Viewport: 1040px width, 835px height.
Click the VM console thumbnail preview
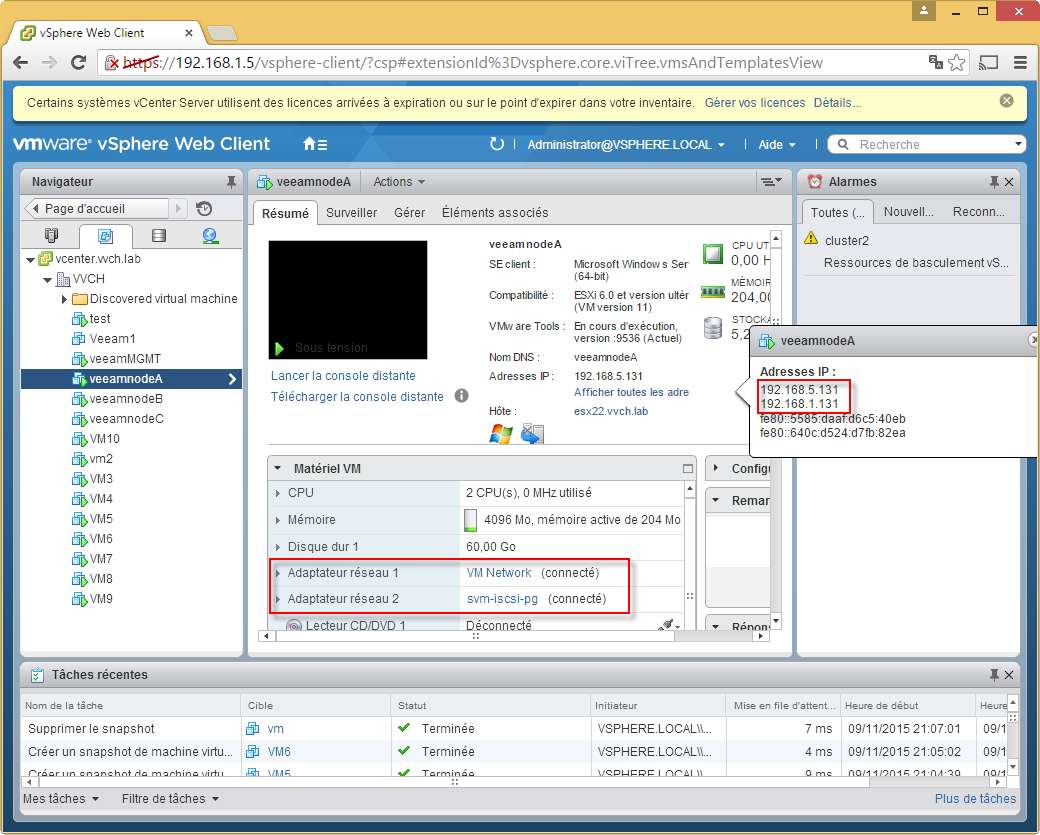pyautogui.click(x=348, y=300)
